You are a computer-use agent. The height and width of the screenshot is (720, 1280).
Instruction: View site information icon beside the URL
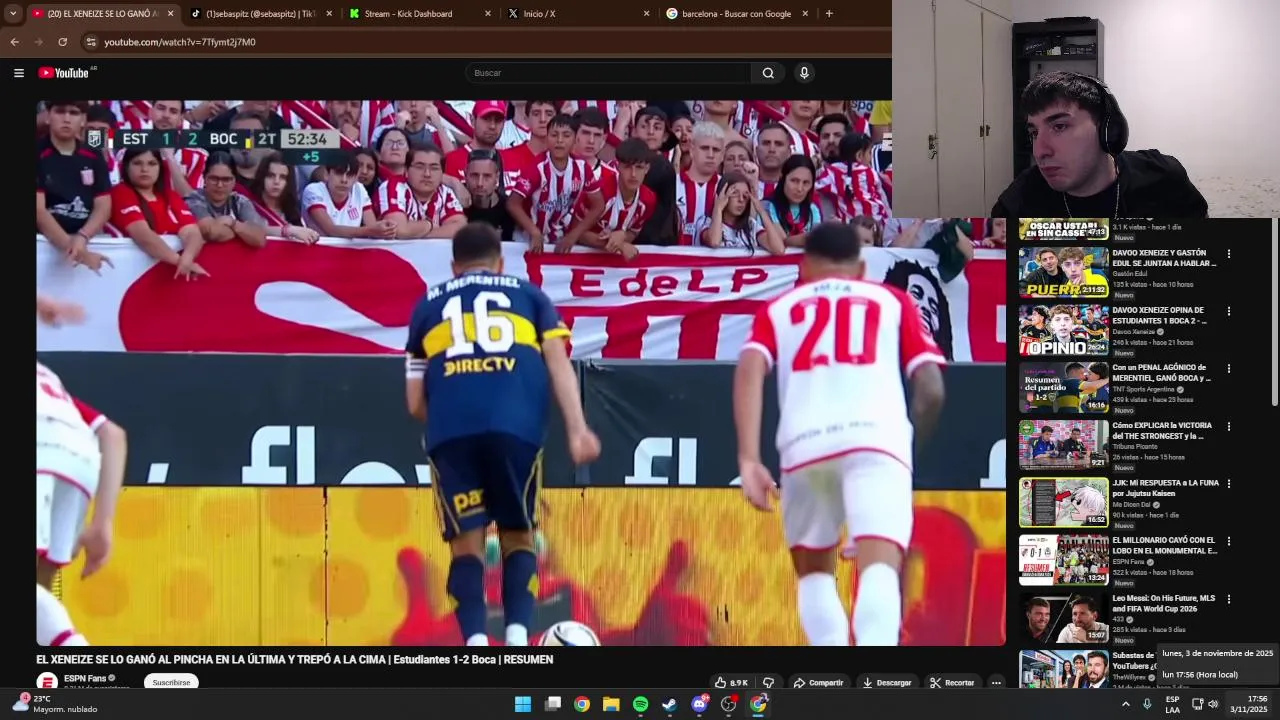point(90,42)
